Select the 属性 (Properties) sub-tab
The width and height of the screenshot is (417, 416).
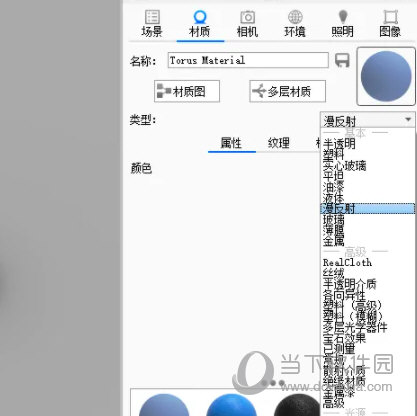pos(232,143)
